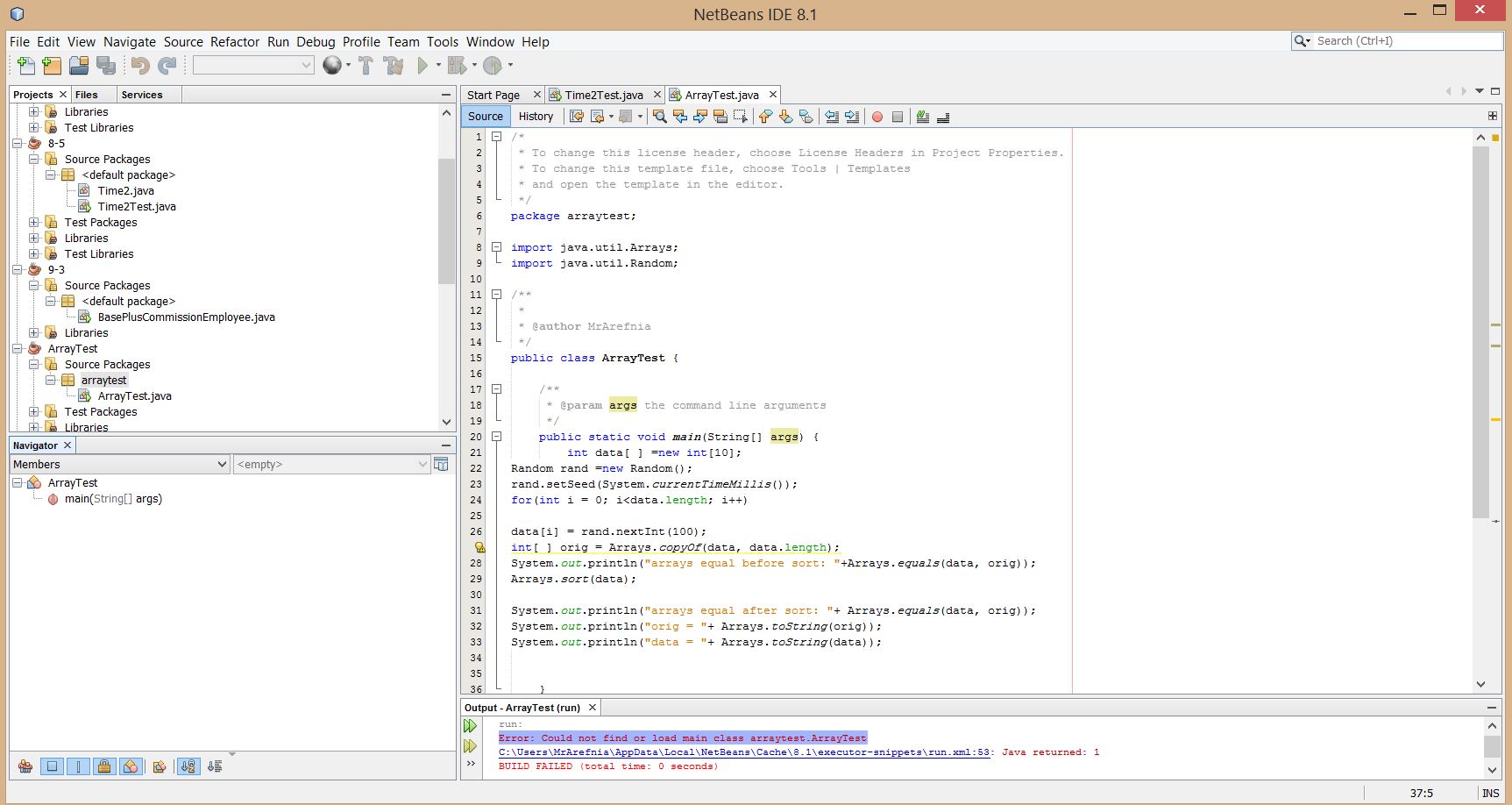Screen dimensions: 1512x805
Task: Click the Uncomment icon in editor toolbar
Action: tap(943, 117)
